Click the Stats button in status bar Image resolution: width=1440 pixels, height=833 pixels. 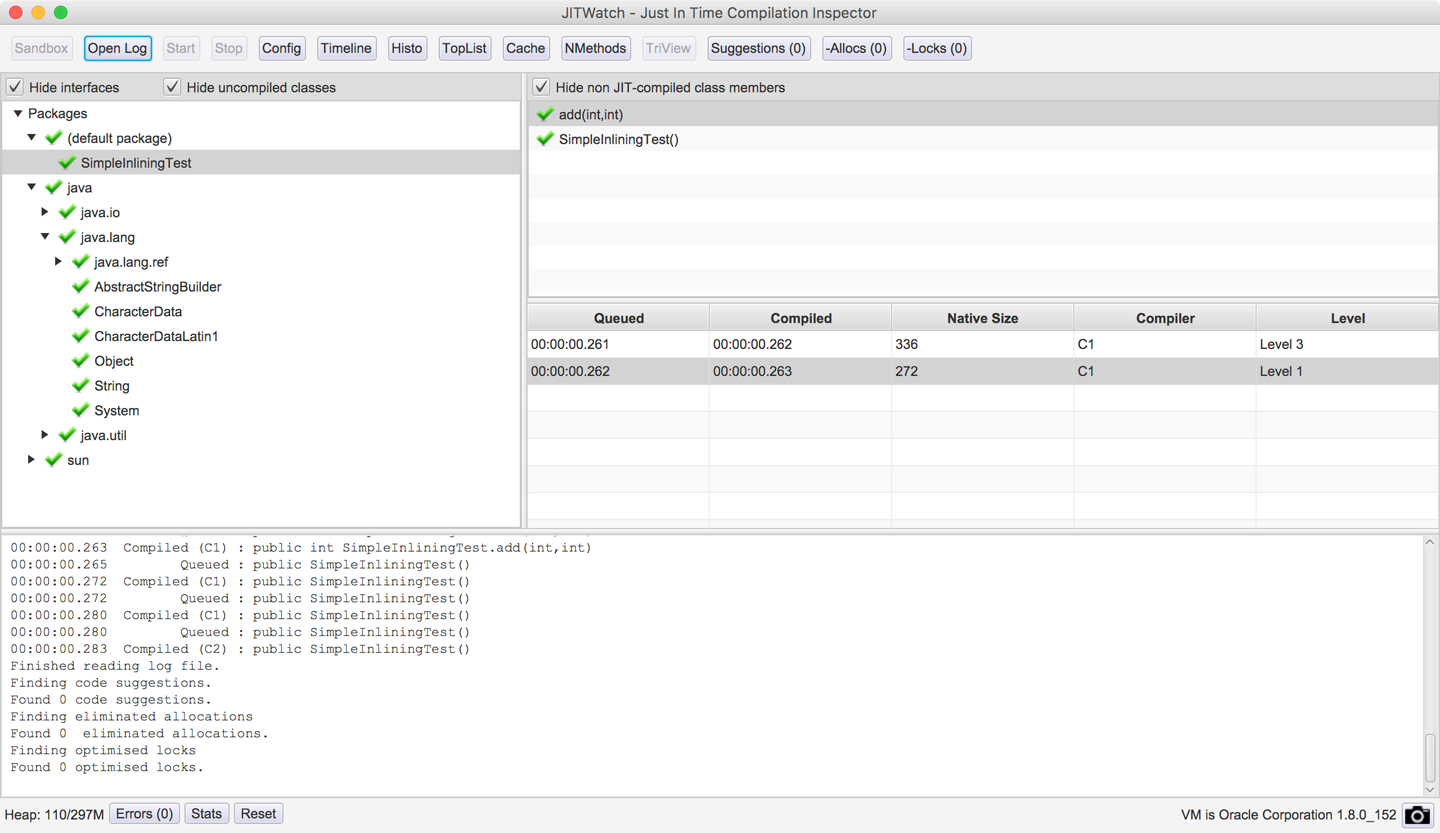[x=206, y=814]
